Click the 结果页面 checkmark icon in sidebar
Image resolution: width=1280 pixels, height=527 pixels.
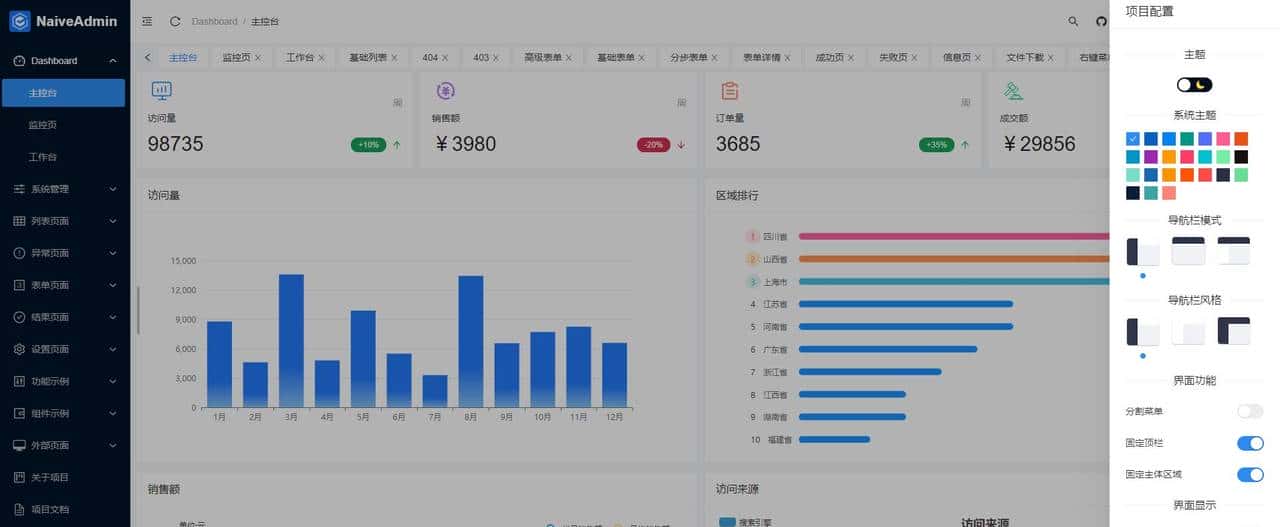(x=19, y=317)
